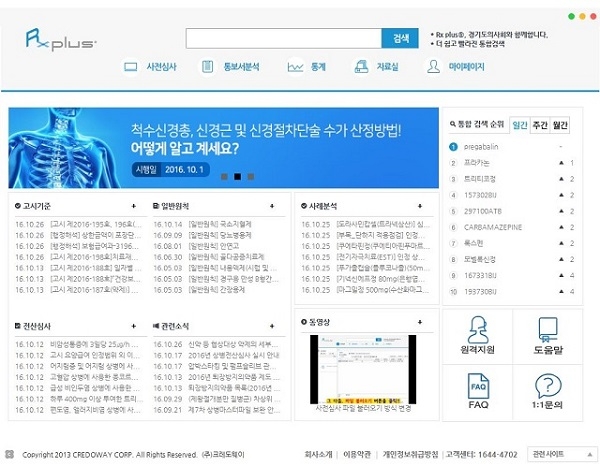This screenshot has height=466, width=600.
Task: Play the 사전심사 tutorial video thumbnail
Action: tap(363, 369)
